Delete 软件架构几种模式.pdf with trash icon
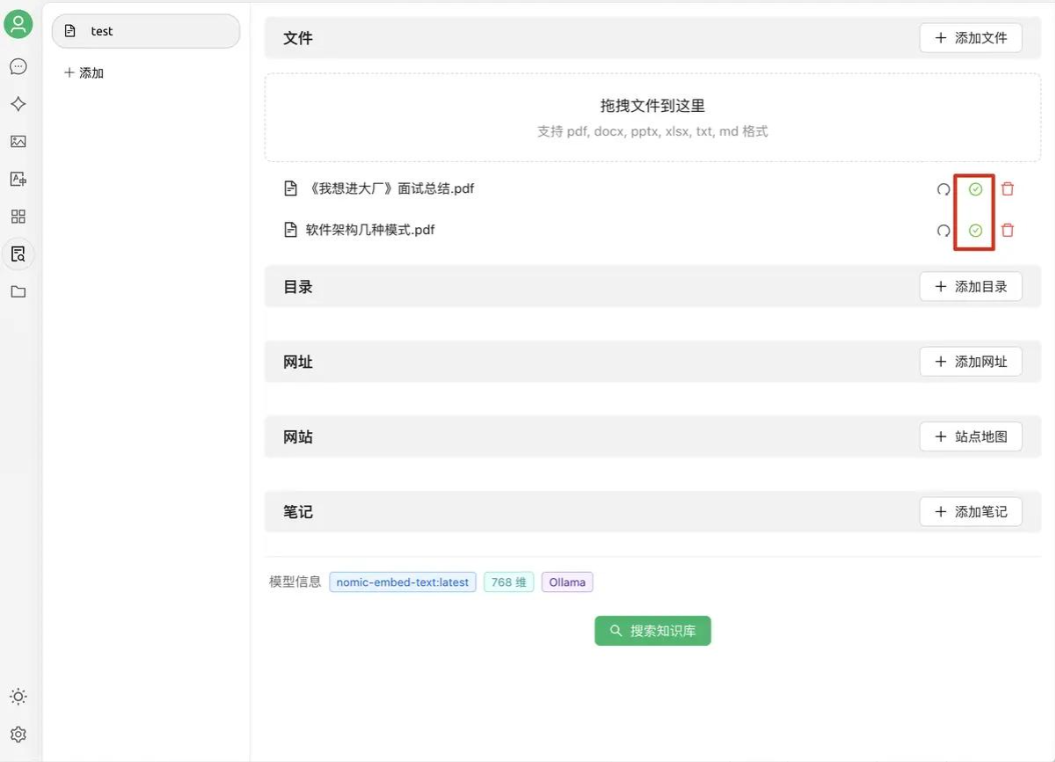The height and width of the screenshot is (762, 1055). pyautogui.click(x=1007, y=230)
